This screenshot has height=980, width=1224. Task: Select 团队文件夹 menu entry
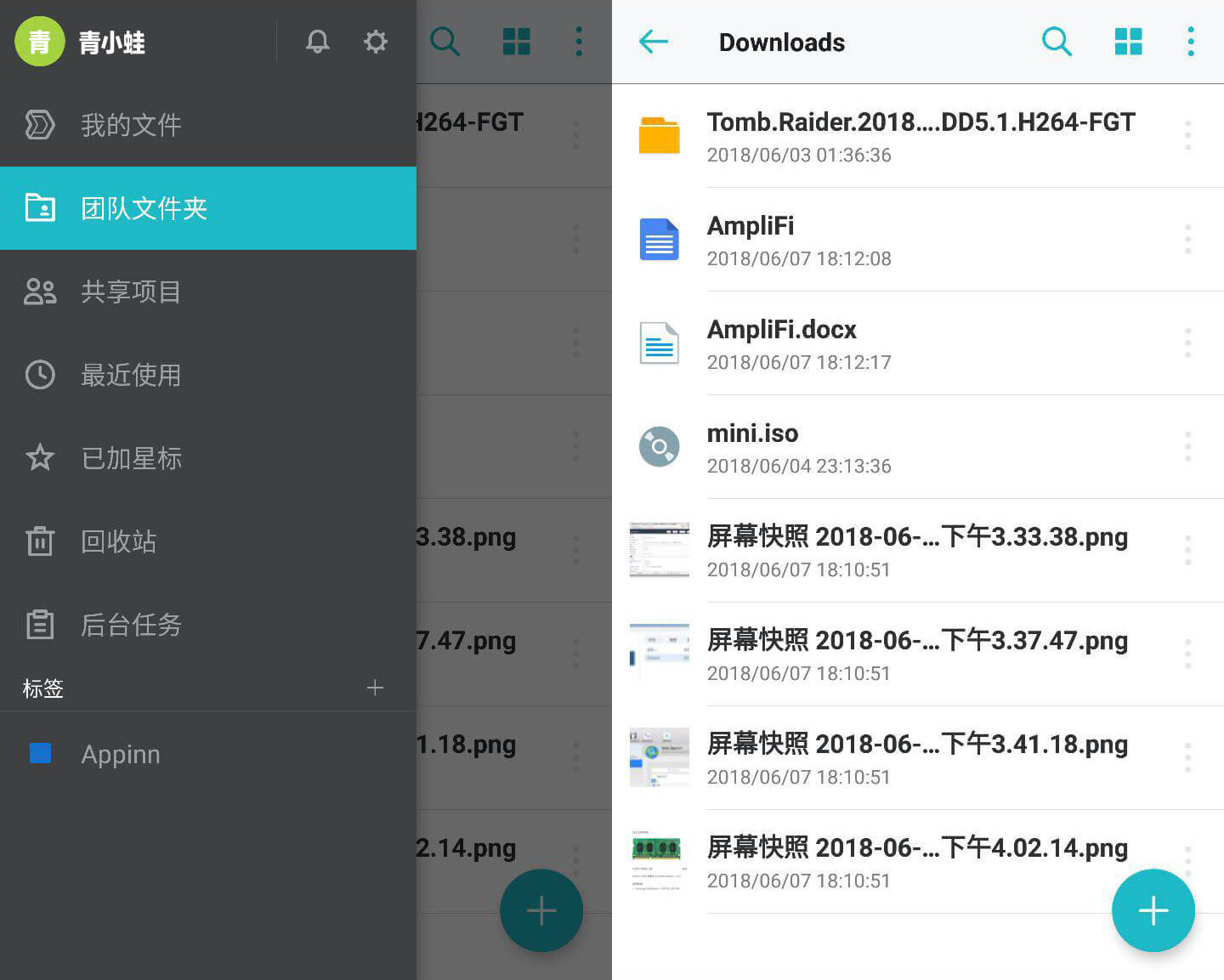click(208, 208)
